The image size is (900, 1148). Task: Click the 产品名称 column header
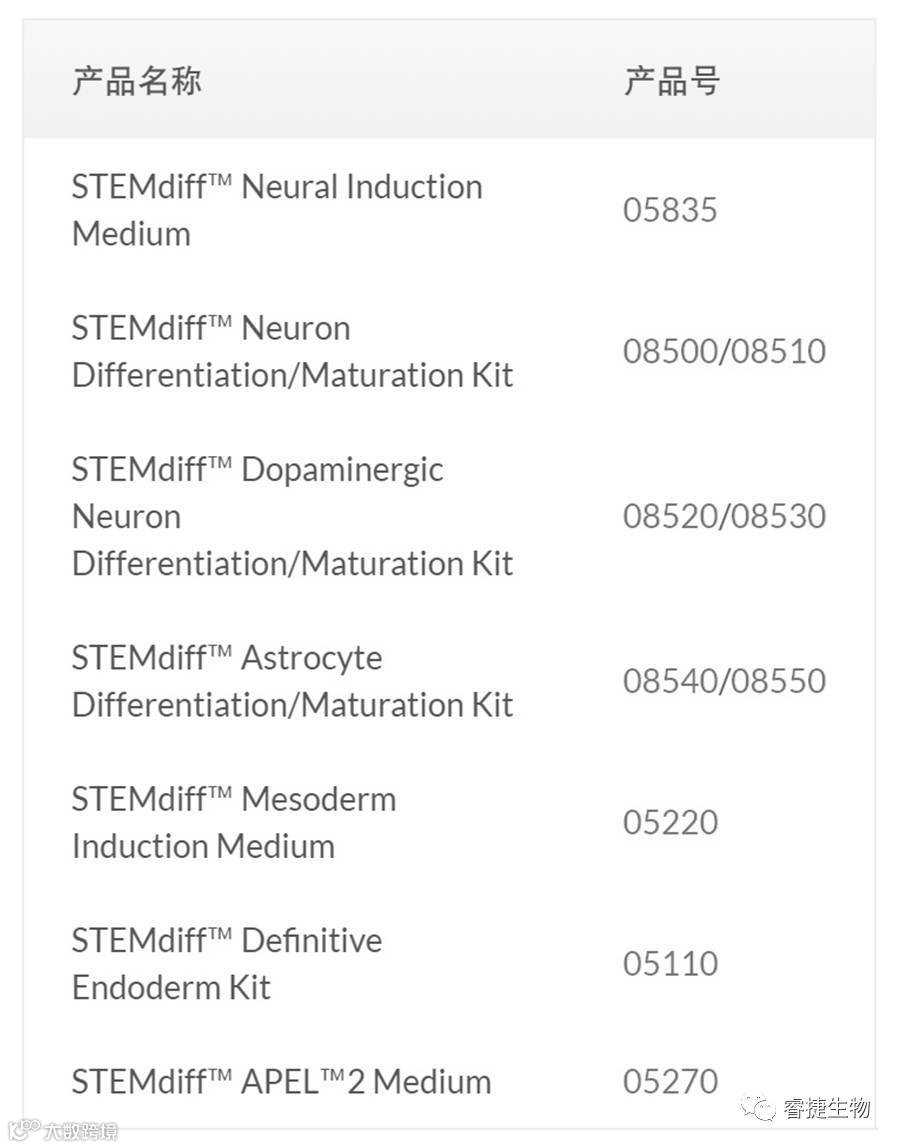pos(137,81)
